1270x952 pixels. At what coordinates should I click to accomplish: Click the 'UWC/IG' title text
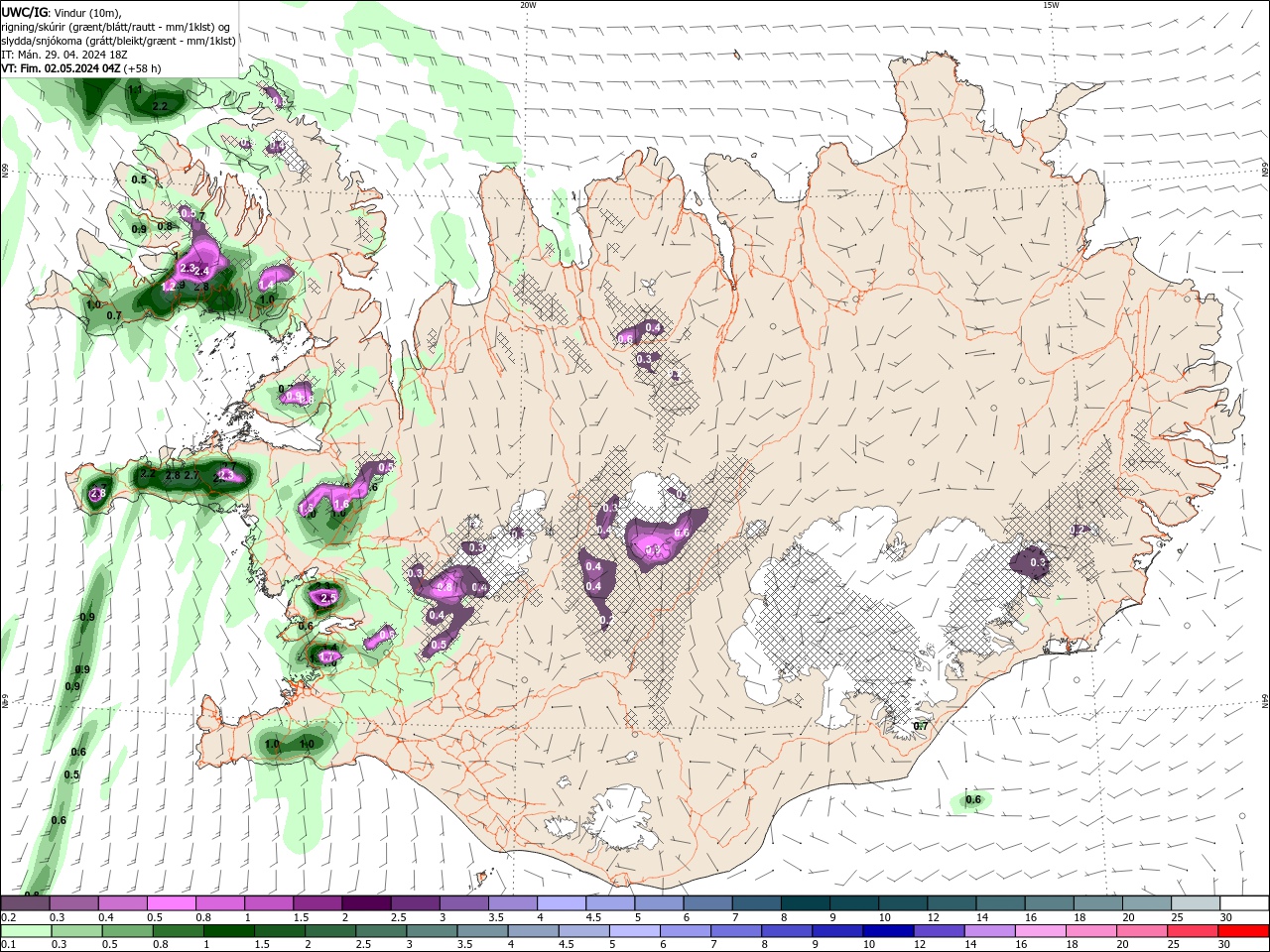click(x=25, y=12)
